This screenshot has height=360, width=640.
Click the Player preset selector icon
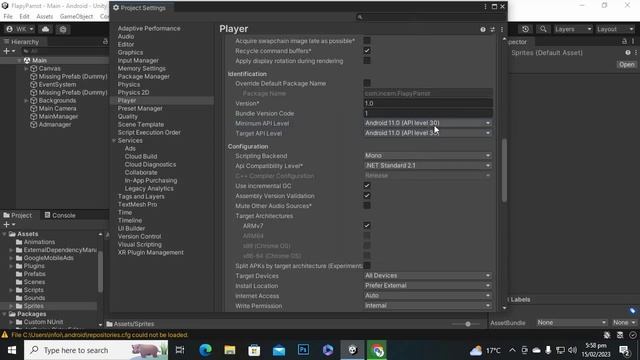[x=493, y=29]
